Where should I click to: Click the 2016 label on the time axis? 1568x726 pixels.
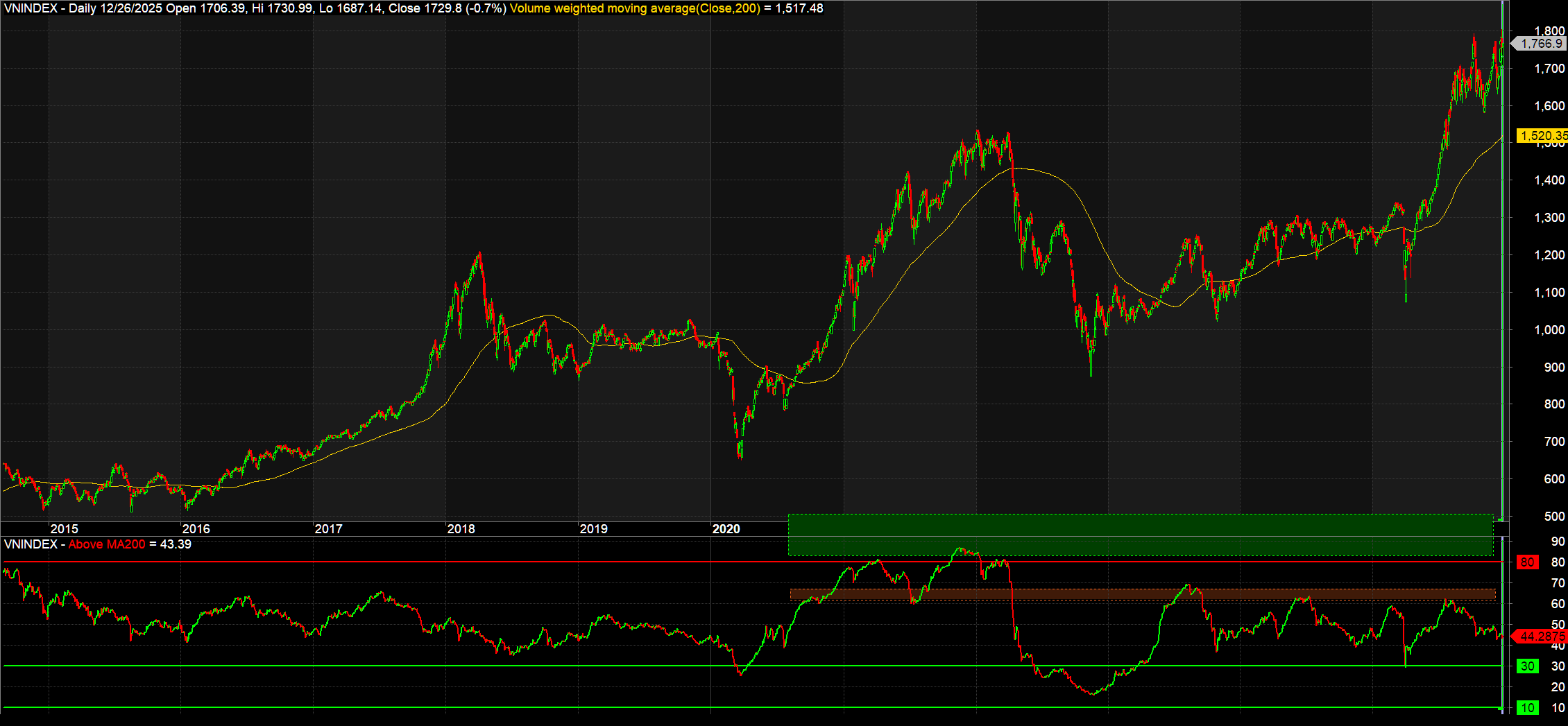click(196, 529)
